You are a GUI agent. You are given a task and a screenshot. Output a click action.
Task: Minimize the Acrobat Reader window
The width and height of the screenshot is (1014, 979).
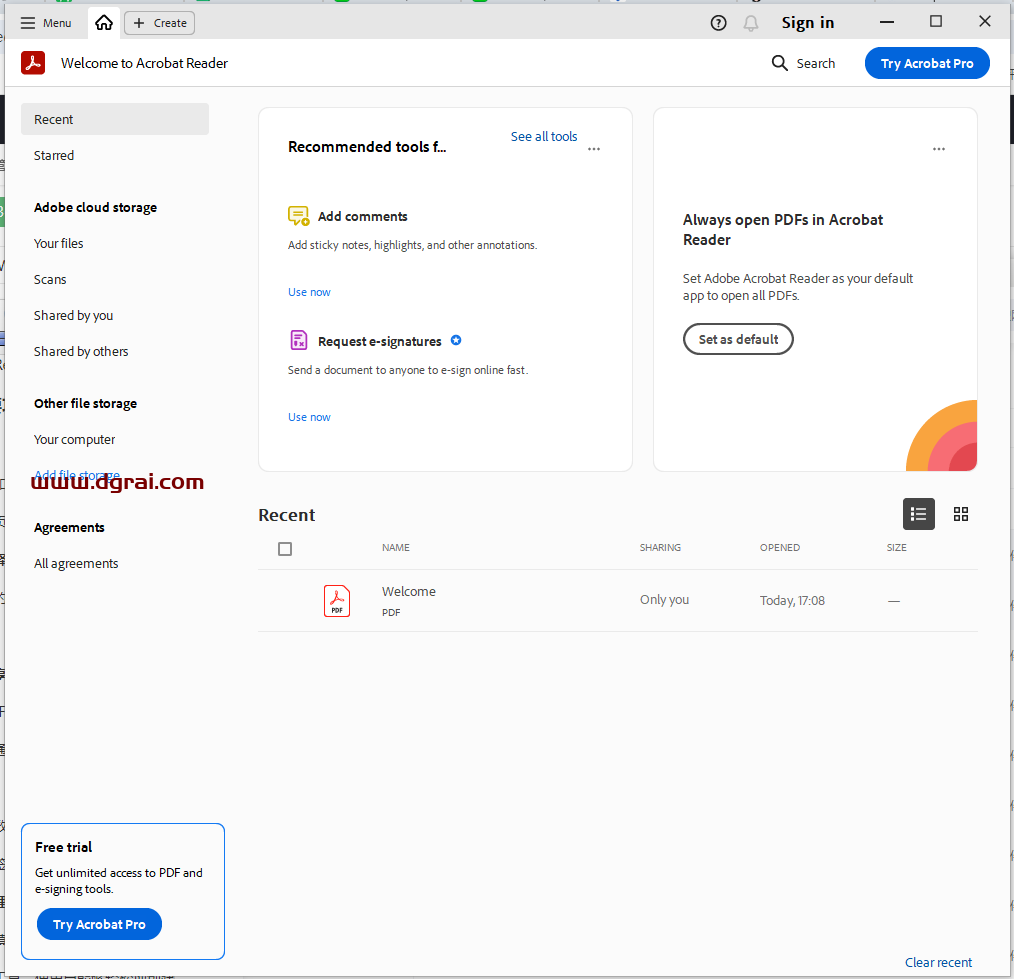[x=887, y=22]
